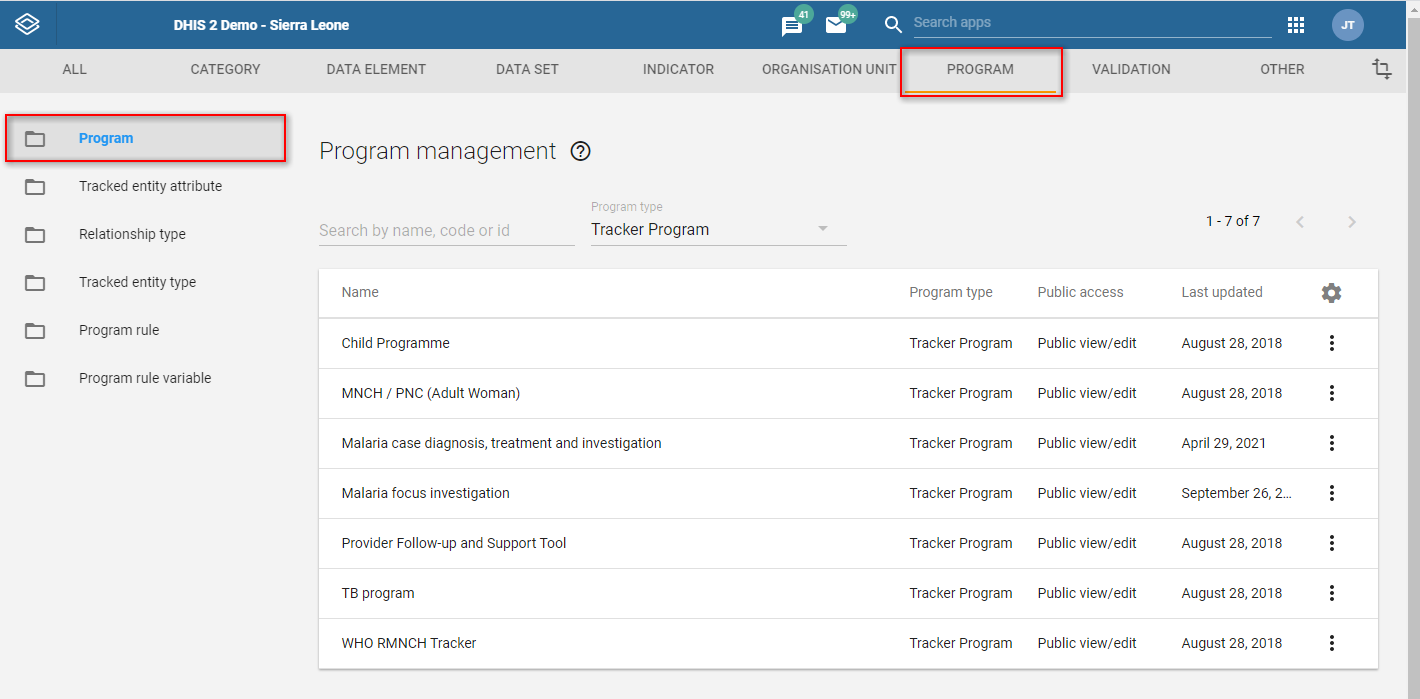This screenshot has height=699, width=1420.
Task: Switch to the VALIDATION tab
Action: pyautogui.click(x=1131, y=69)
